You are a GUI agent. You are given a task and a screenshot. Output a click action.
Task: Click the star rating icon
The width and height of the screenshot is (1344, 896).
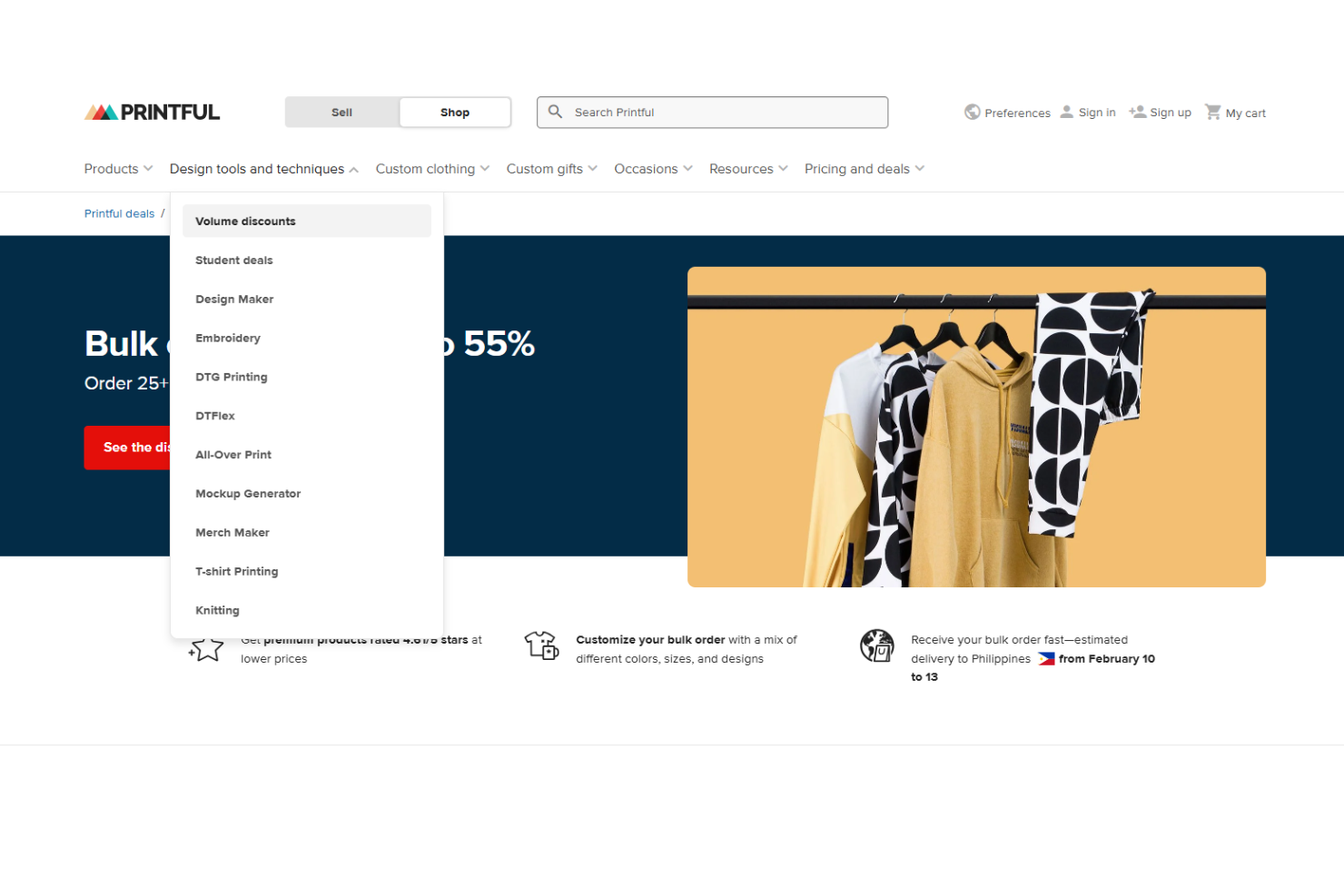[x=205, y=648]
